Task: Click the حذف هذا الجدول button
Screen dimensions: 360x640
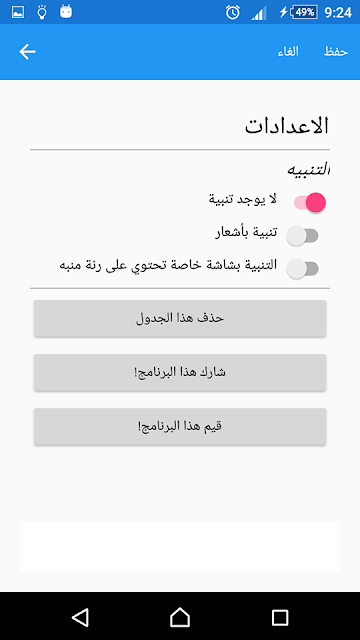Action: tap(180, 318)
